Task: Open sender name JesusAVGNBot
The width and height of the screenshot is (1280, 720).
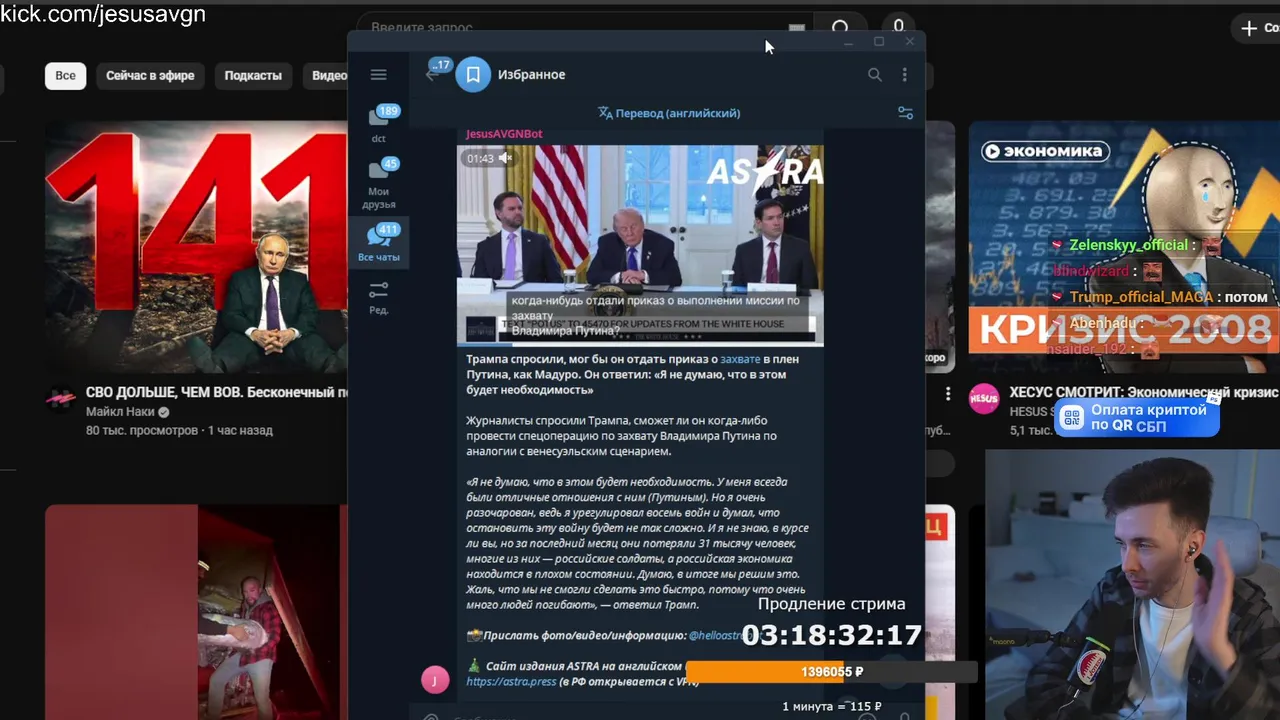Action: [x=504, y=133]
